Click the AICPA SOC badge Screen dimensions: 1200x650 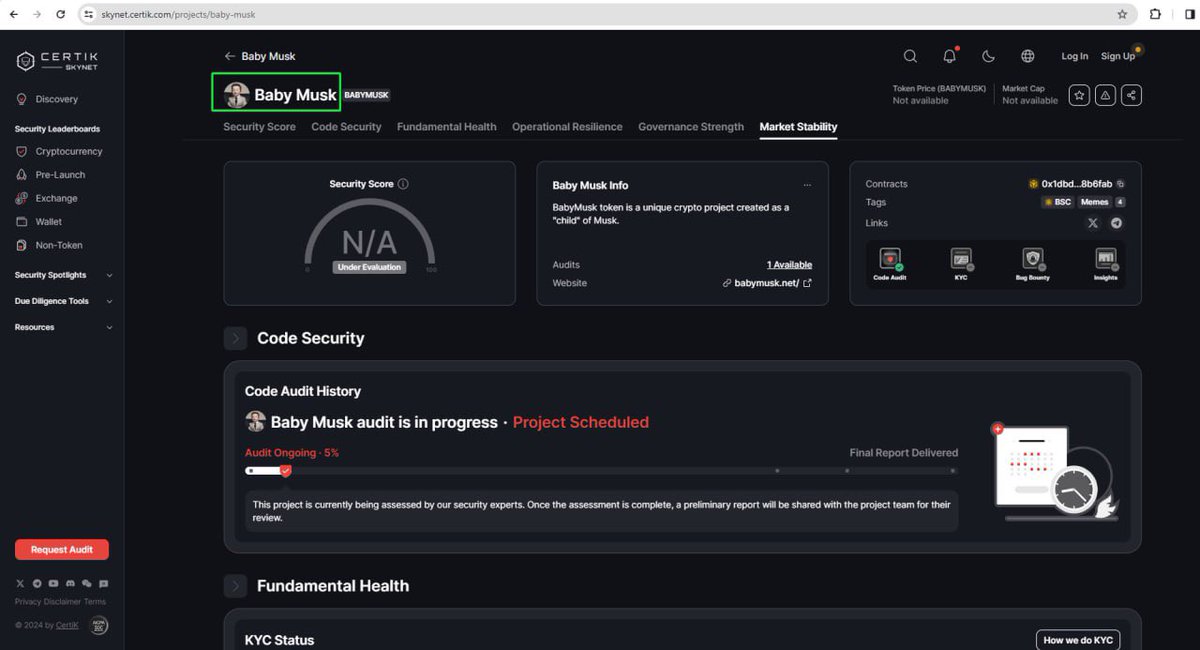pyautogui.click(x=99, y=625)
